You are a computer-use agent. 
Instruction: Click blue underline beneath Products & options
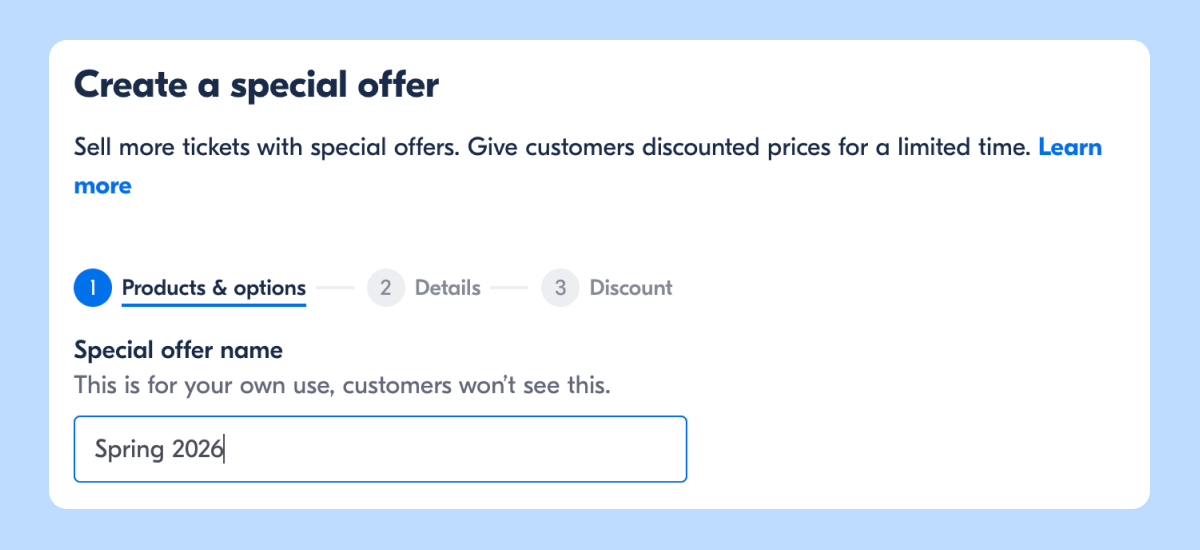pos(213,304)
